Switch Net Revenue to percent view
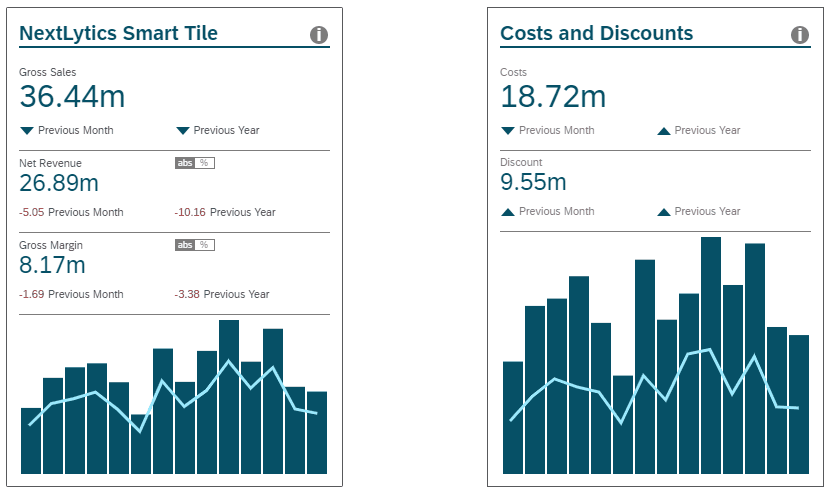Screen dimensions: 826x490 coord(205,163)
